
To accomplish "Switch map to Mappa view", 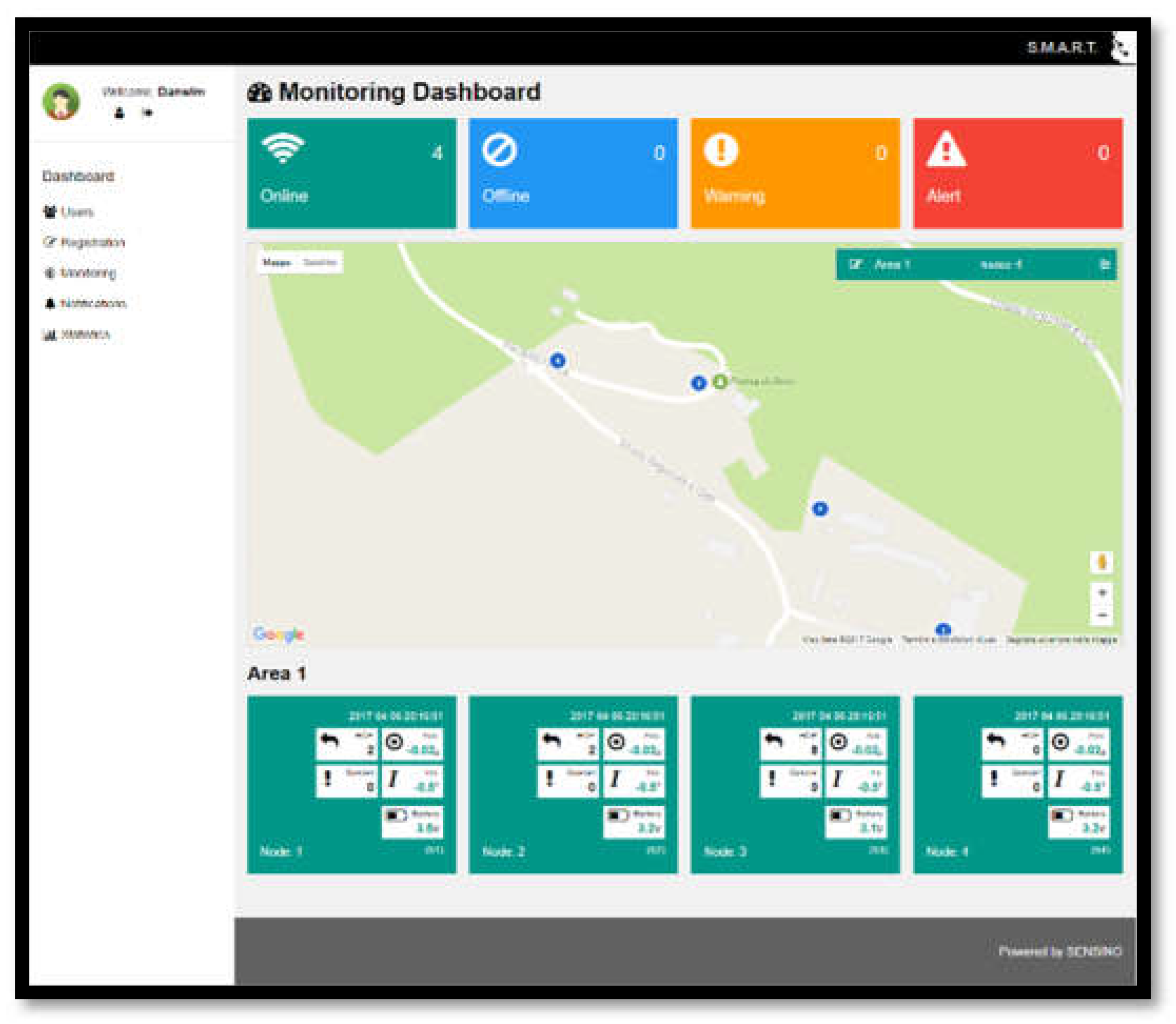I will coord(277,262).
